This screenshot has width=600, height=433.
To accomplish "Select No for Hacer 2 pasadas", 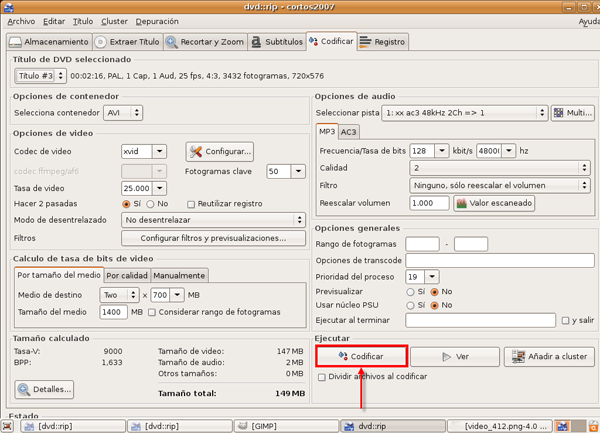I will [x=153, y=204].
